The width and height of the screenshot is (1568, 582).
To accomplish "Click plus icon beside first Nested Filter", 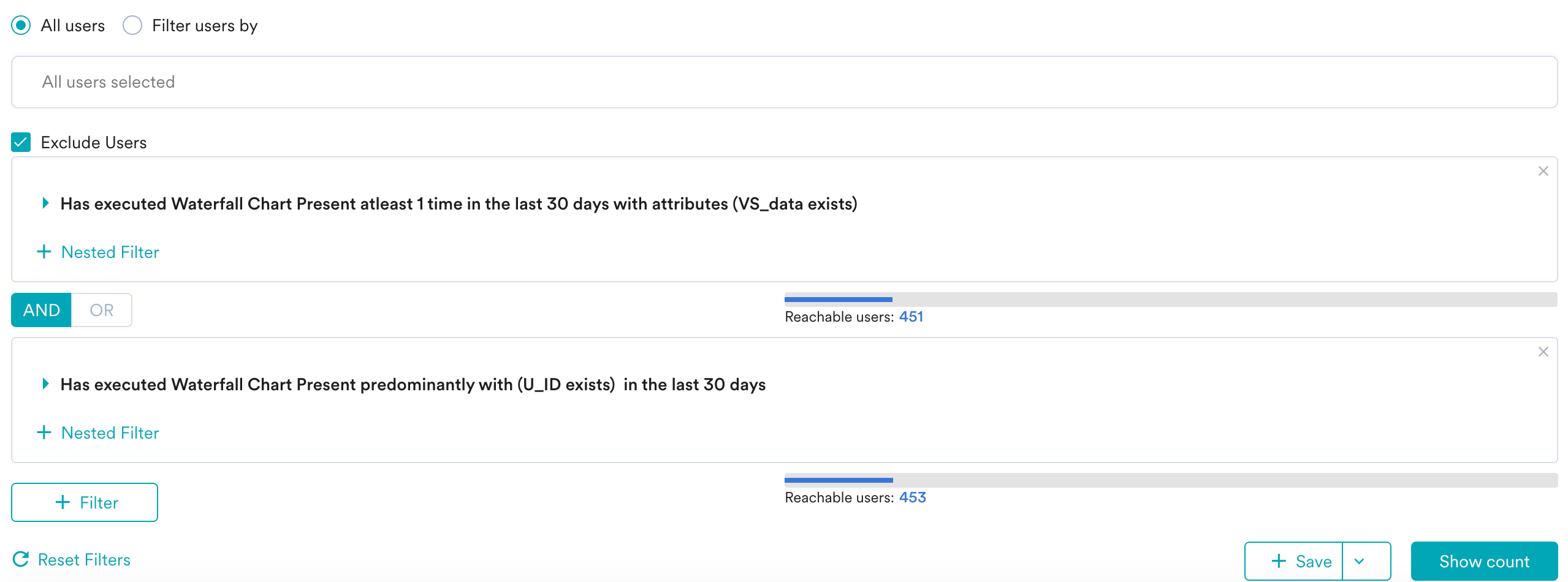I will pyautogui.click(x=44, y=252).
